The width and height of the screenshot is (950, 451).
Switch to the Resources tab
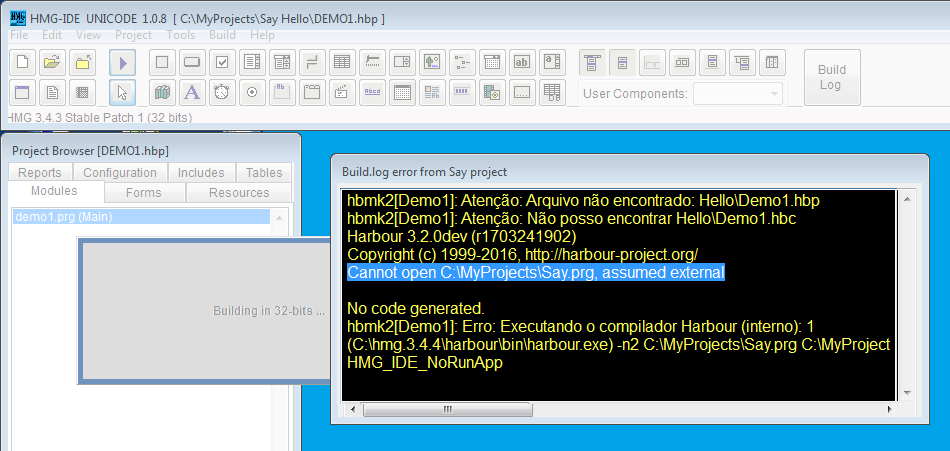pos(238,192)
